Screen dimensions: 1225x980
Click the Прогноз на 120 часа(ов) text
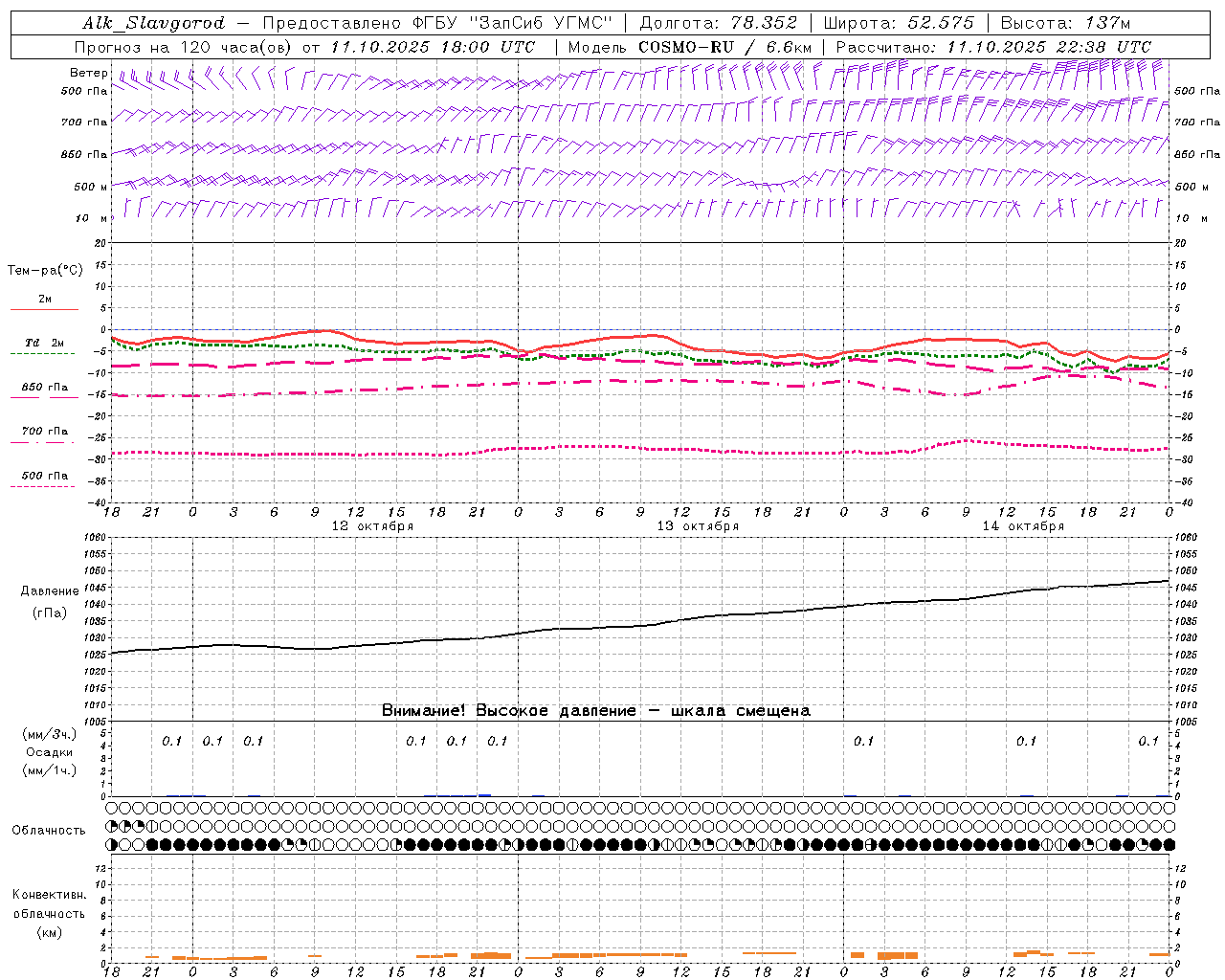click(184, 47)
